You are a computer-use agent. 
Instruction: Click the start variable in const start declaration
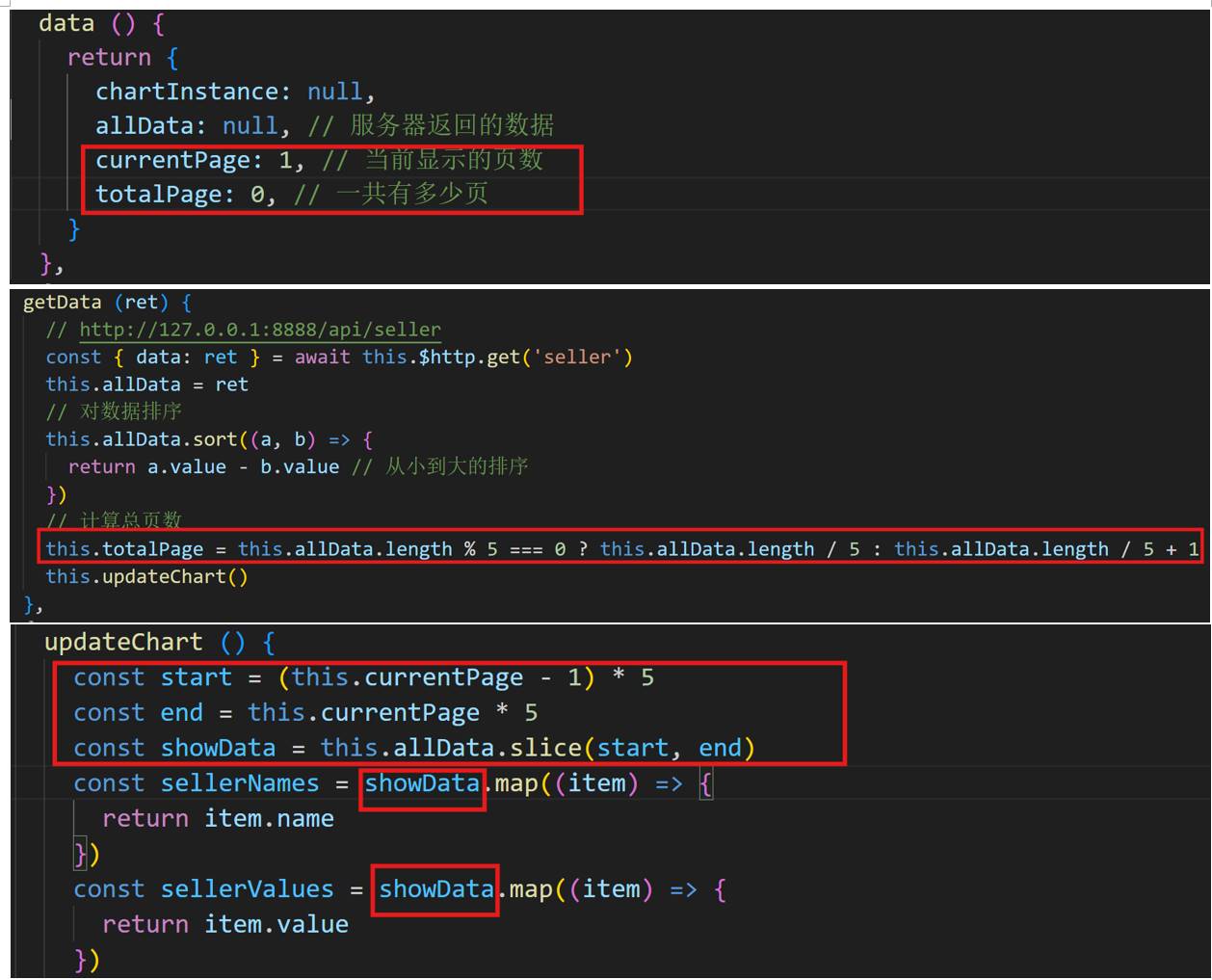196,677
